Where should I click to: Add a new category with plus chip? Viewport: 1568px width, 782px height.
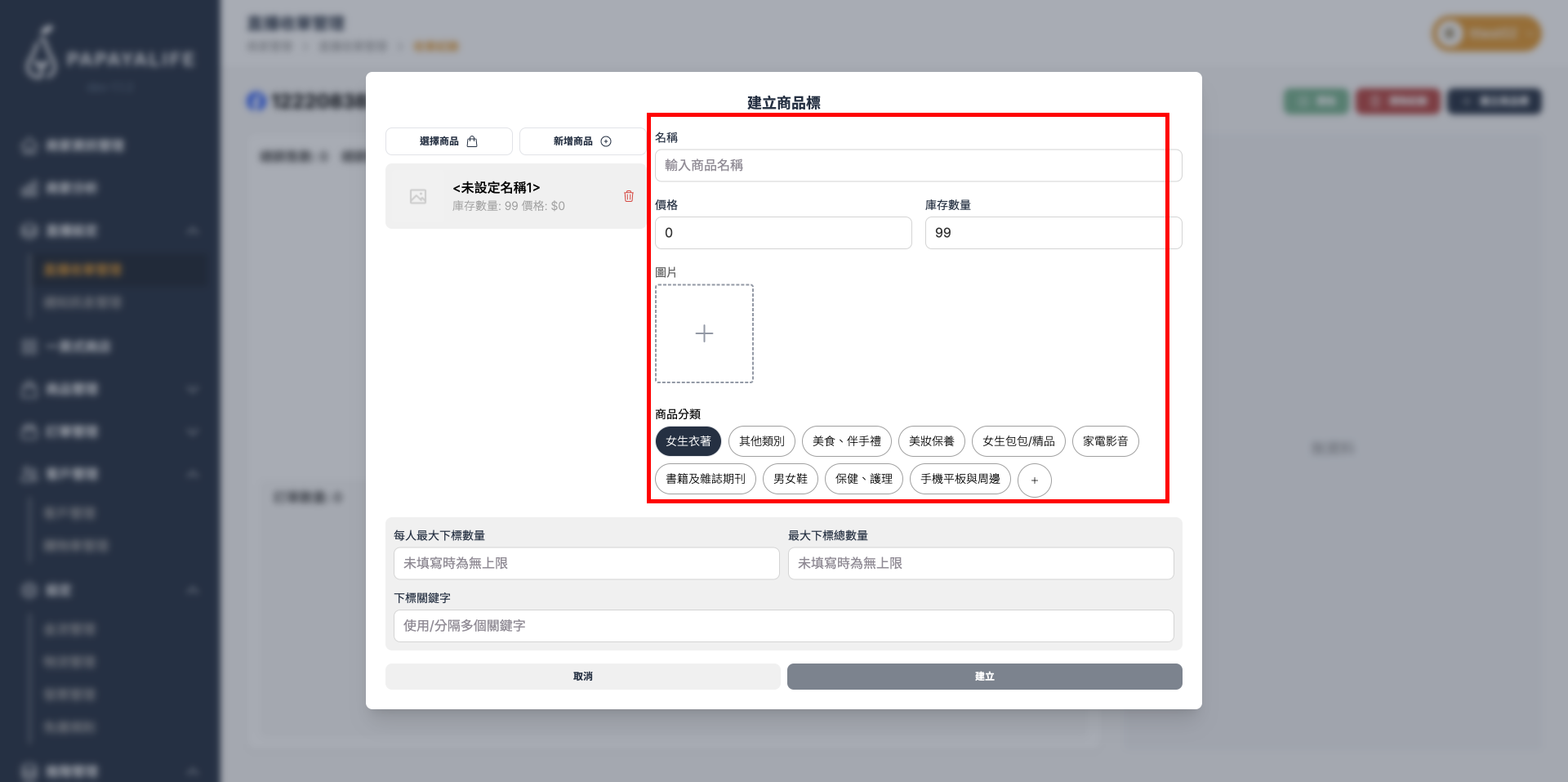tap(1034, 480)
